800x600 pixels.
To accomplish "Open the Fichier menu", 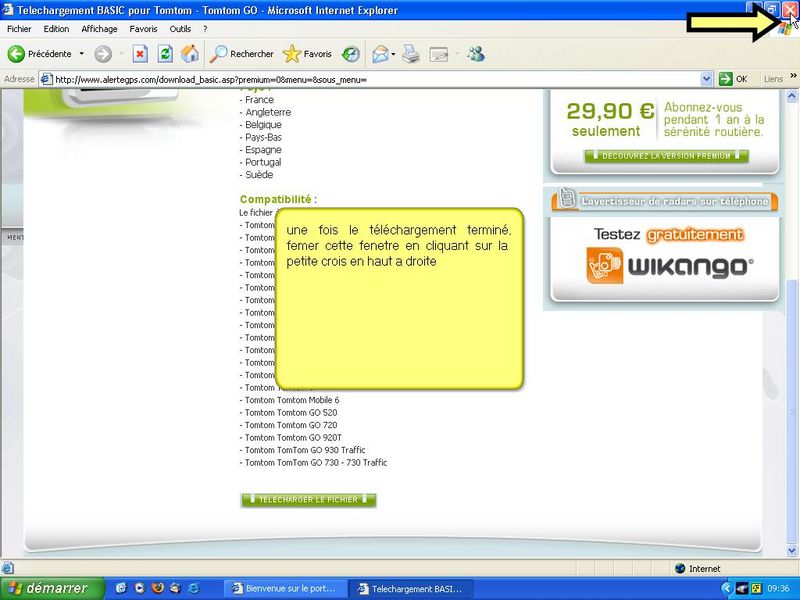I will pos(19,29).
